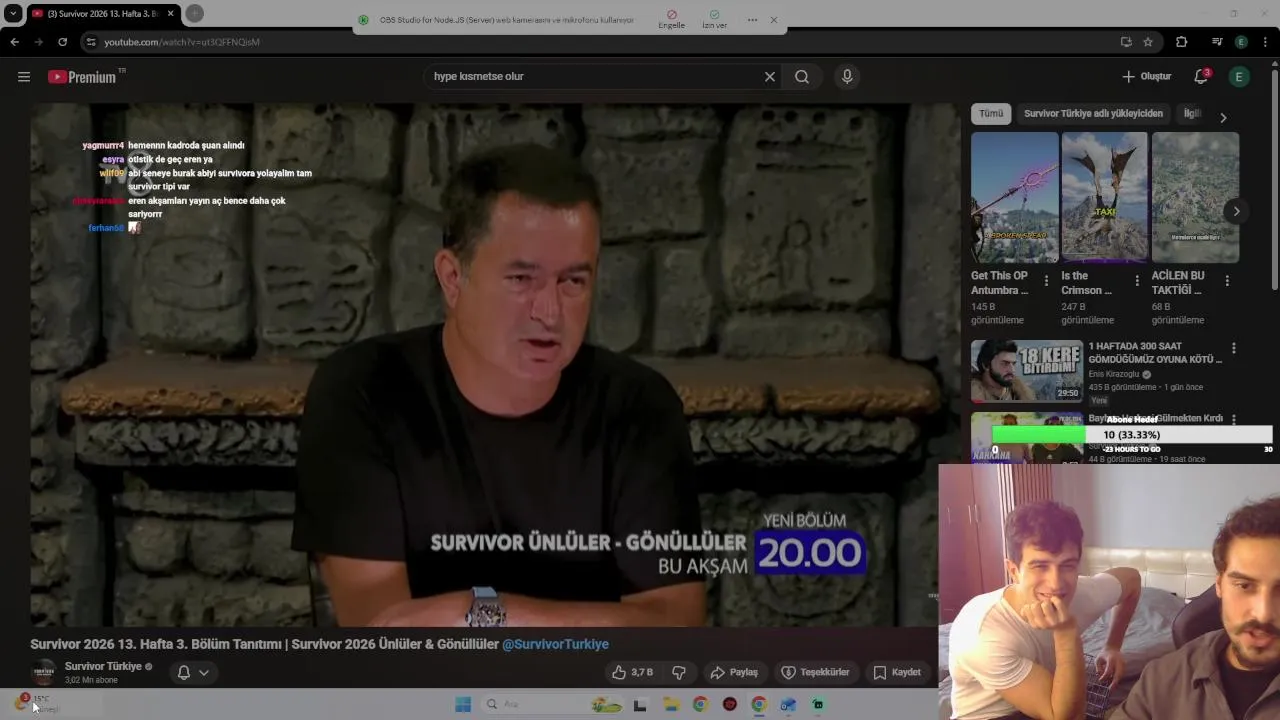Open a new browser tab
The height and width of the screenshot is (720, 1280).
pos(195,13)
